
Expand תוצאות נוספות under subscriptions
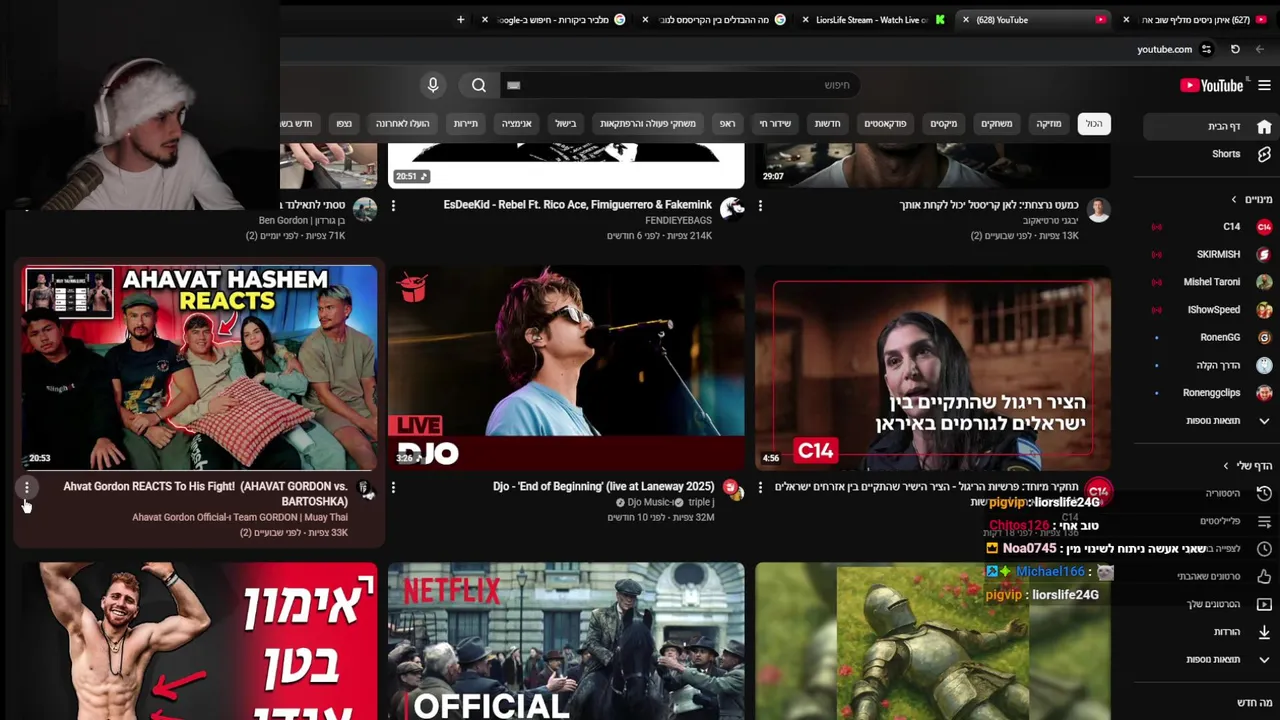pyautogui.click(x=1207, y=421)
